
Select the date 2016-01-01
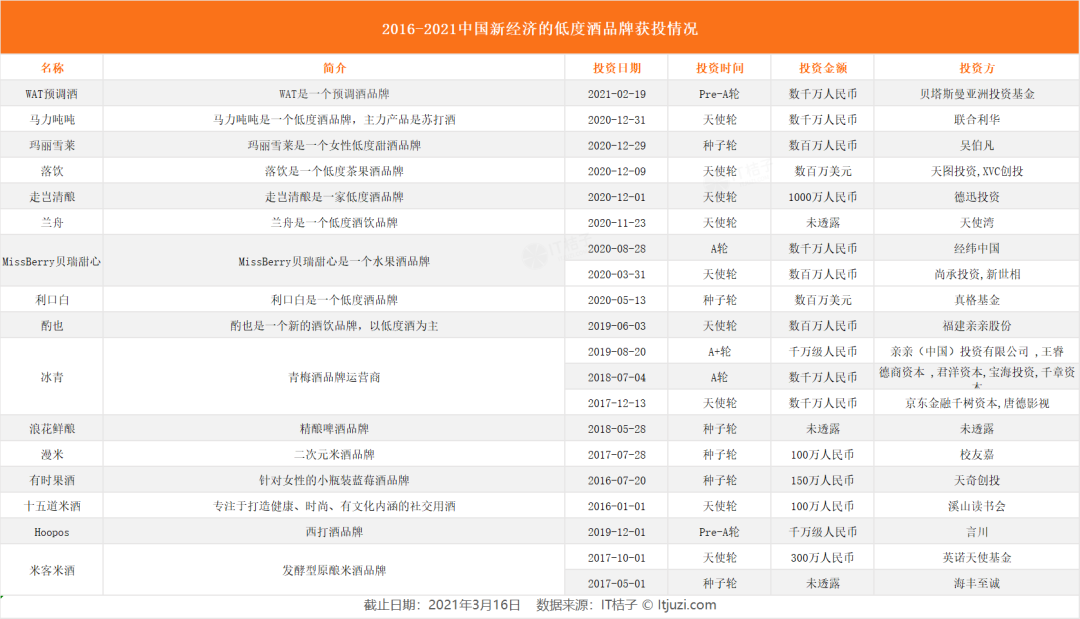pos(616,506)
